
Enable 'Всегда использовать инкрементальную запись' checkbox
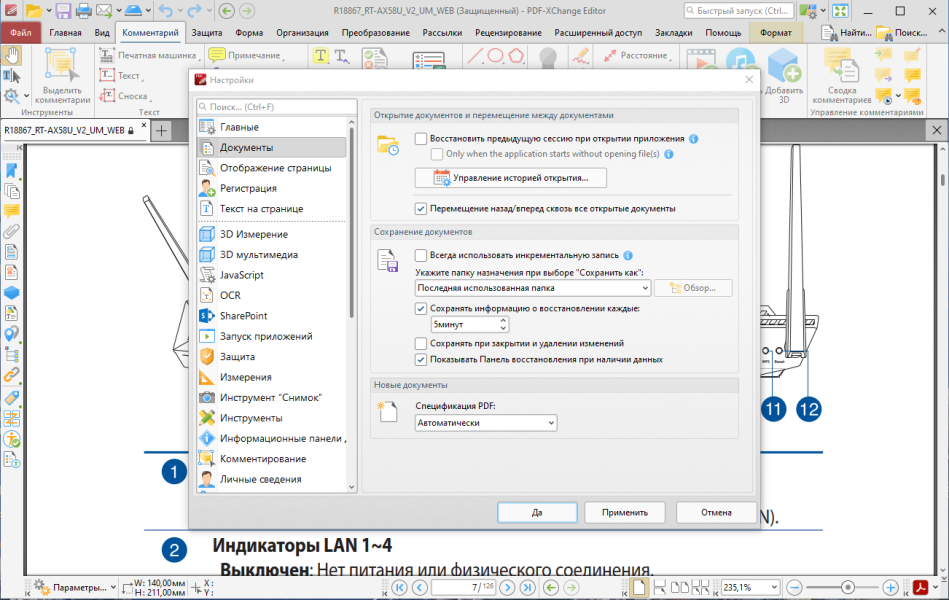pos(421,255)
